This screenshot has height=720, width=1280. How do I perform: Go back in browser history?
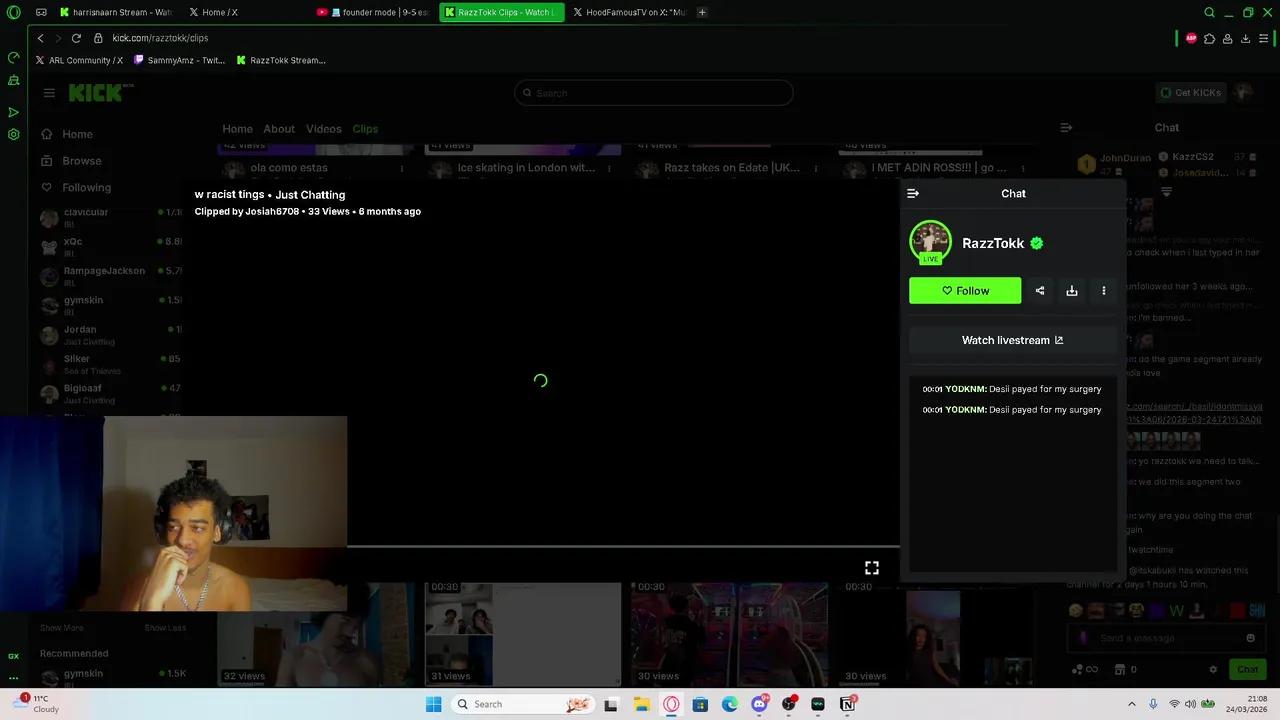(40, 38)
